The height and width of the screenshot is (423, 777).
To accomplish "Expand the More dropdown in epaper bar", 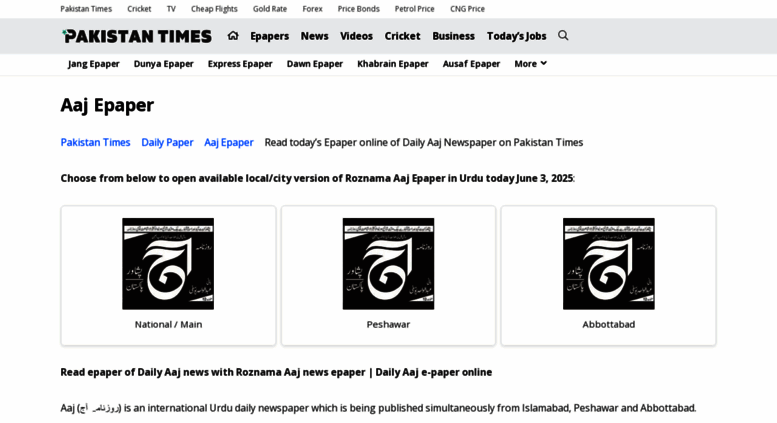I will coord(530,64).
